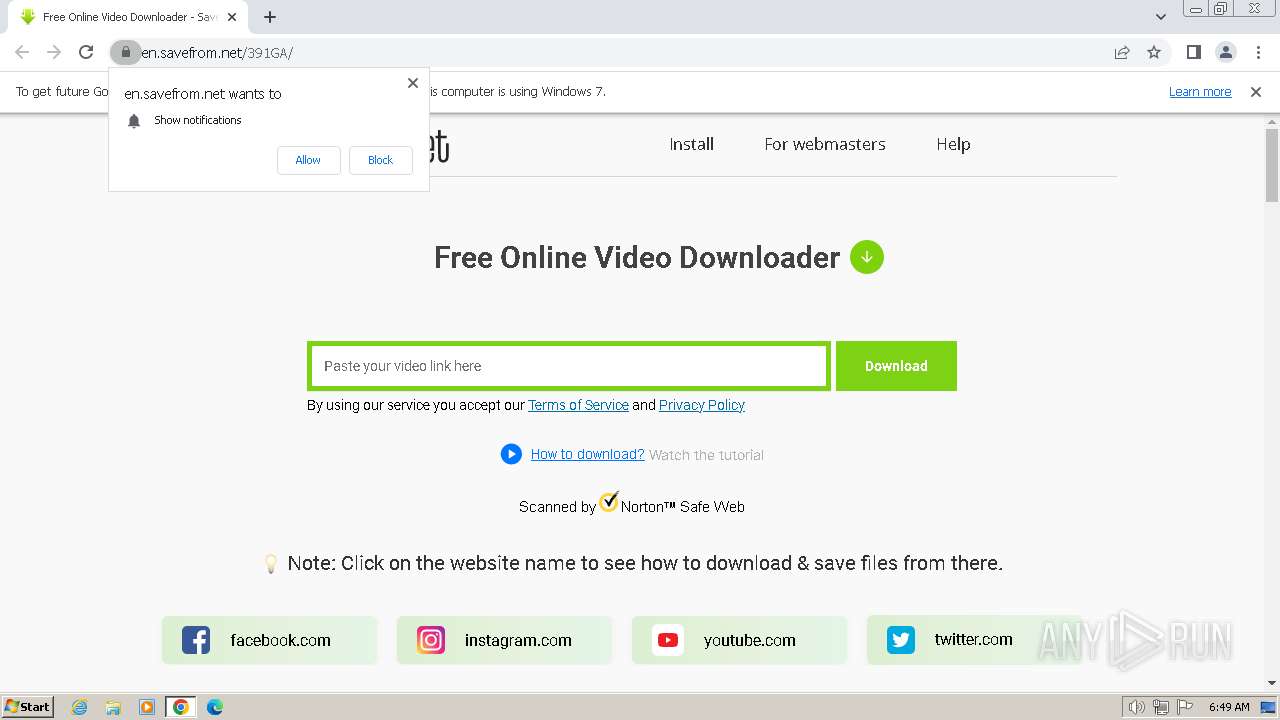Open Chrome three-dot menu
The height and width of the screenshot is (720, 1280).
point(1258,52)
